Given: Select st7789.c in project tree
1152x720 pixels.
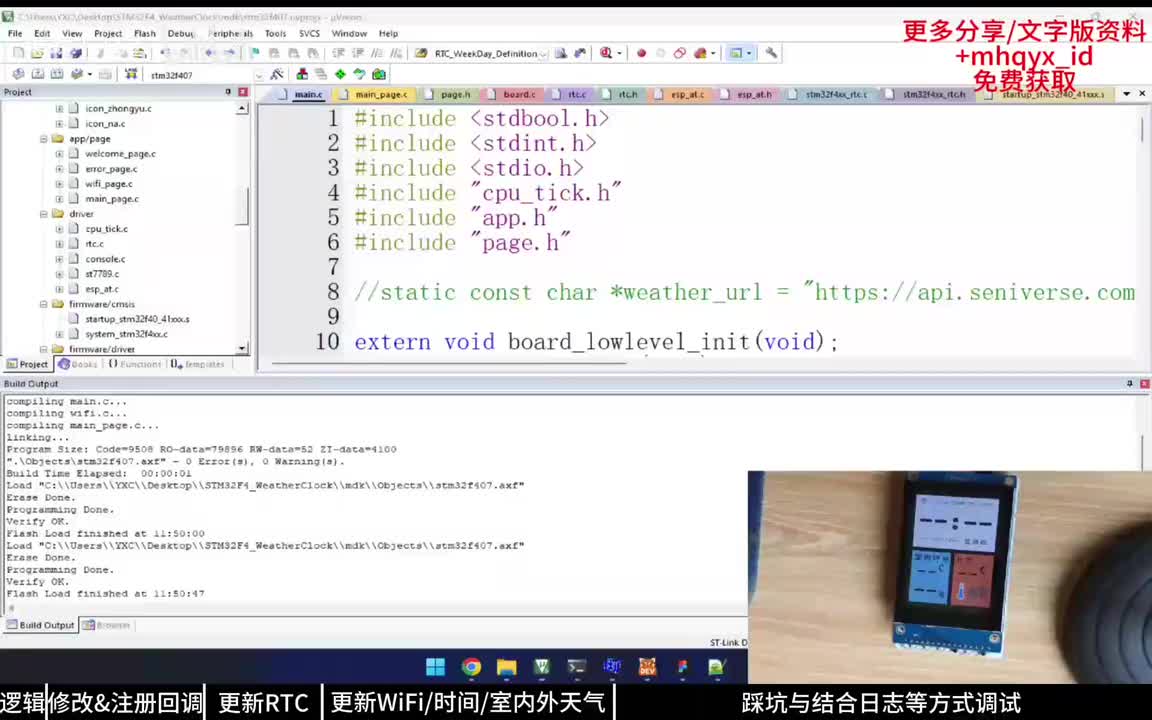Looking at the screenshot, I should click(102, 274).
